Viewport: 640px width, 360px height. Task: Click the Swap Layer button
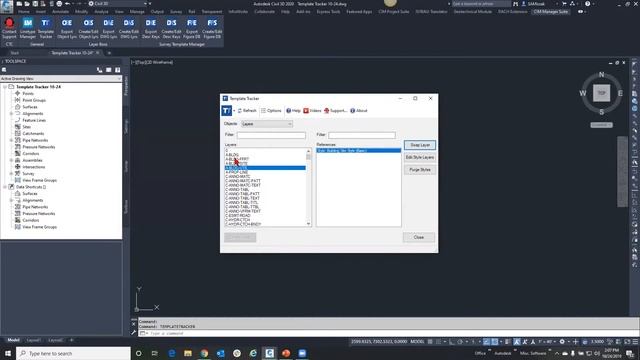coord(420,145)
